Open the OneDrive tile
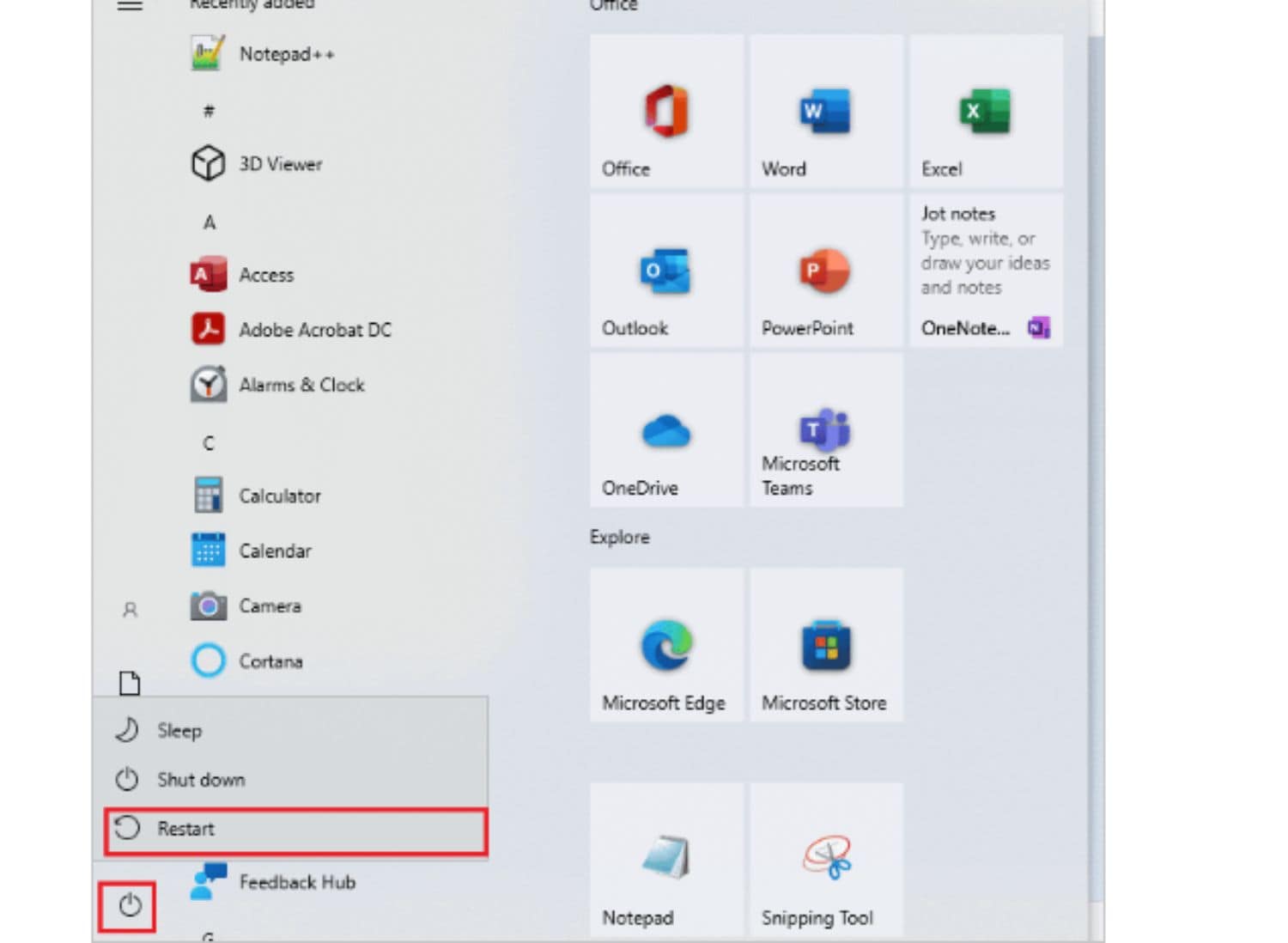Viewport: 1288px width, 943px height. pos(666,430)
